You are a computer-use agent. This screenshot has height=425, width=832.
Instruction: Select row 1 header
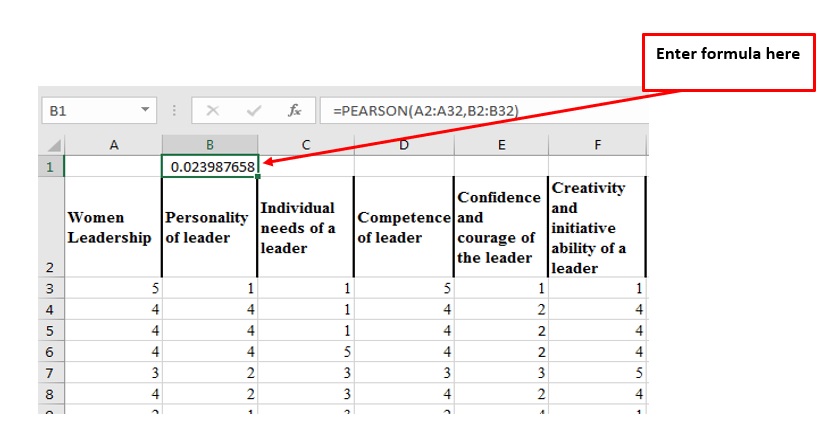[x=50, y=166]
